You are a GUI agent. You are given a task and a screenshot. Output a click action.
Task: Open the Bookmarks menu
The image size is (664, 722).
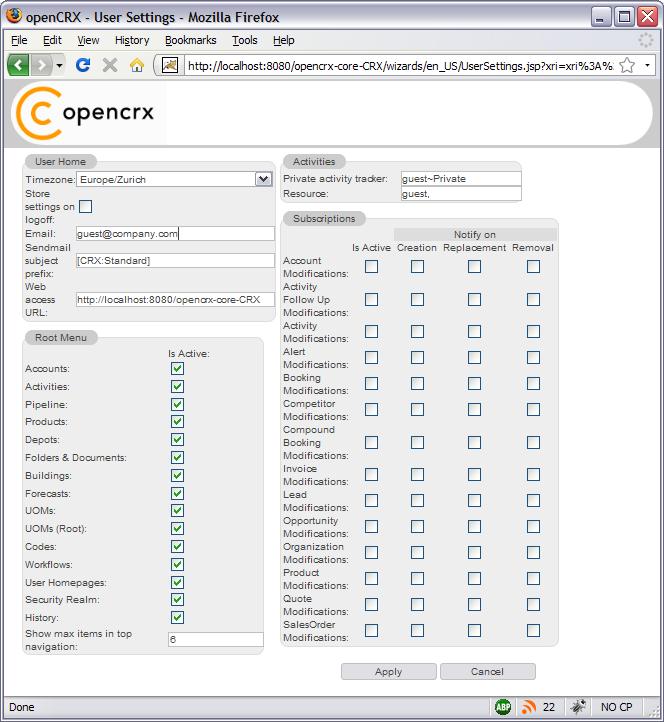(191, 41)
